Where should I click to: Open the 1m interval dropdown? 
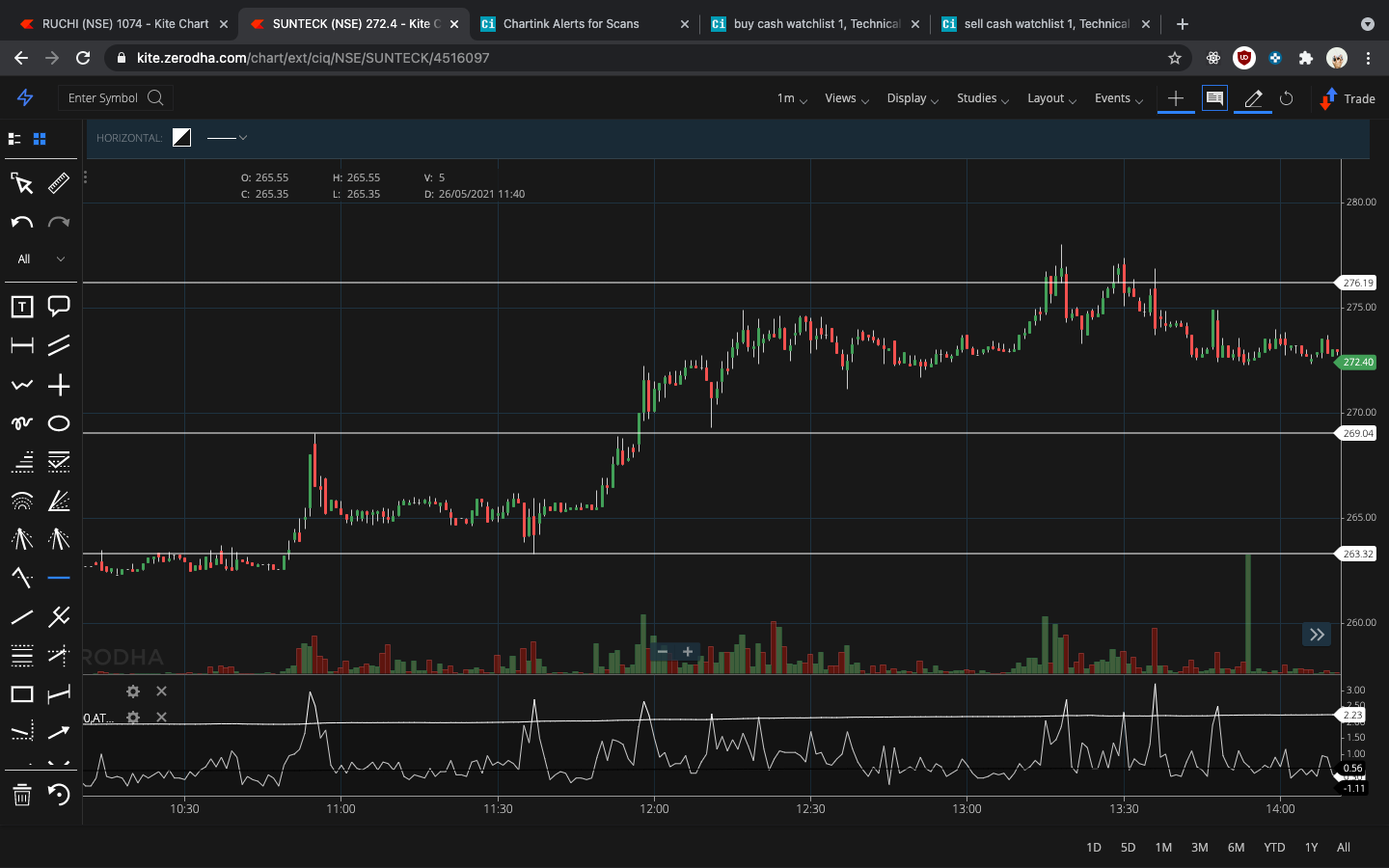coord(789,98)
